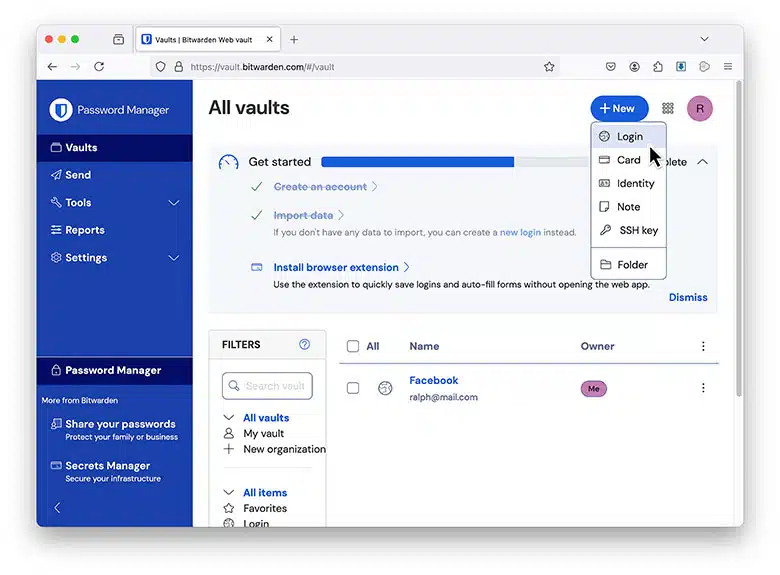Expand the Settings sidebar section
Viewport: 780px width, 575px height.
pos(174,258)
